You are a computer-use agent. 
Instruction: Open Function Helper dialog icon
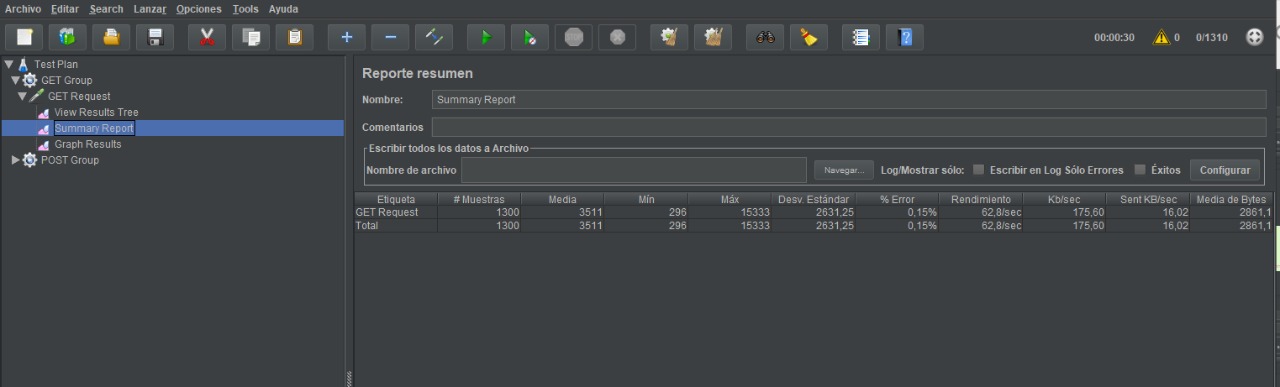(x=860, y=37)
